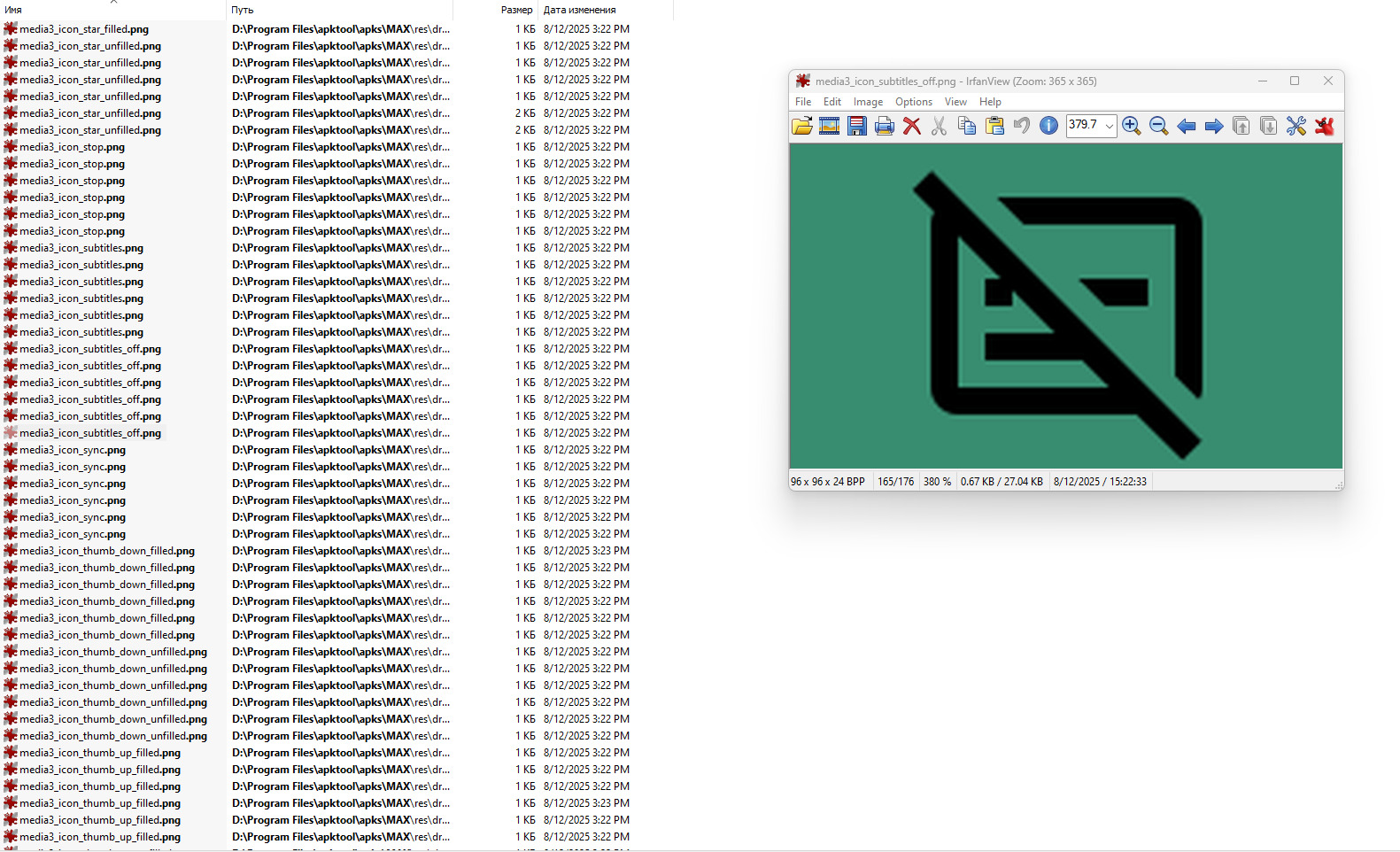The width and height of the screenshot is (1400, 852).
Task: Minimize the IrfanView window
Action: [x=1263, y=81]
